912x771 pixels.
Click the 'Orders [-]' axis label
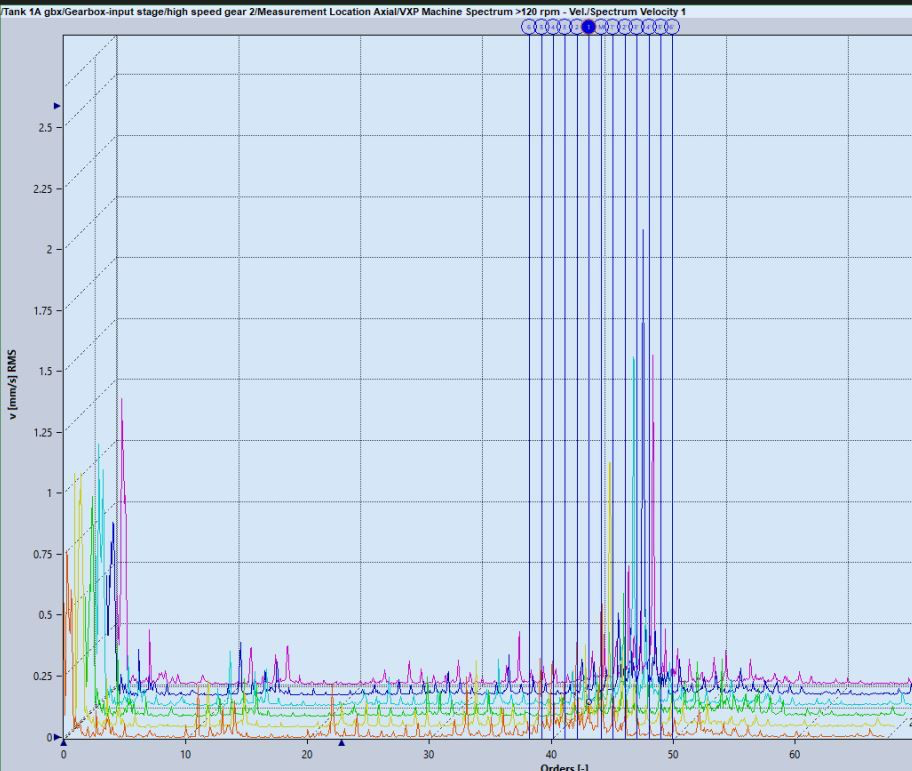click(x=565, y=767)
